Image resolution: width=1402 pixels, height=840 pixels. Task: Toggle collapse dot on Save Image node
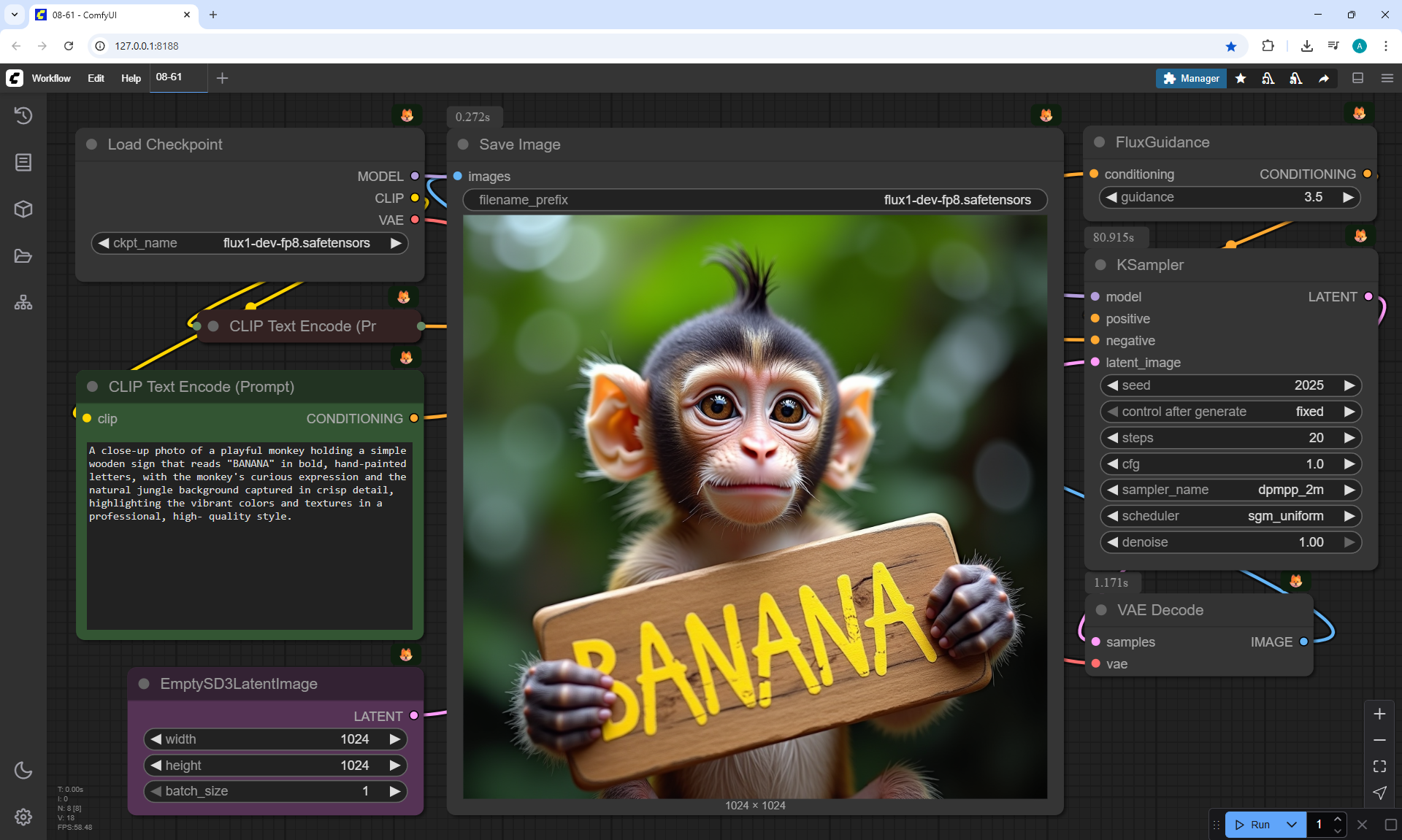point(463,145)
